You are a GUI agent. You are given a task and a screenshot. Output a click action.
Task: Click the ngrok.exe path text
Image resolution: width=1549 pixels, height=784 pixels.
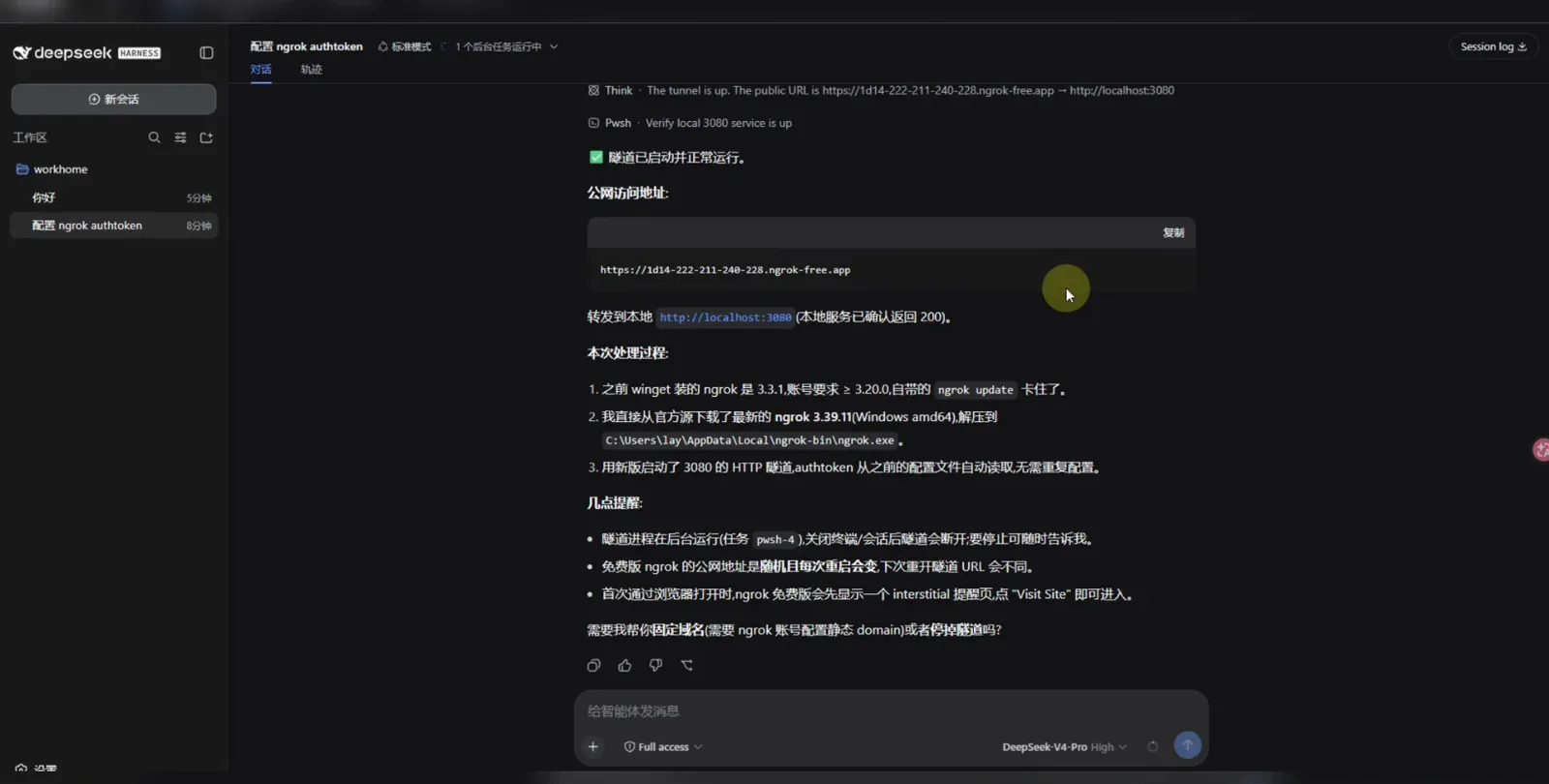pyautogui.click(x=749, y=440)
